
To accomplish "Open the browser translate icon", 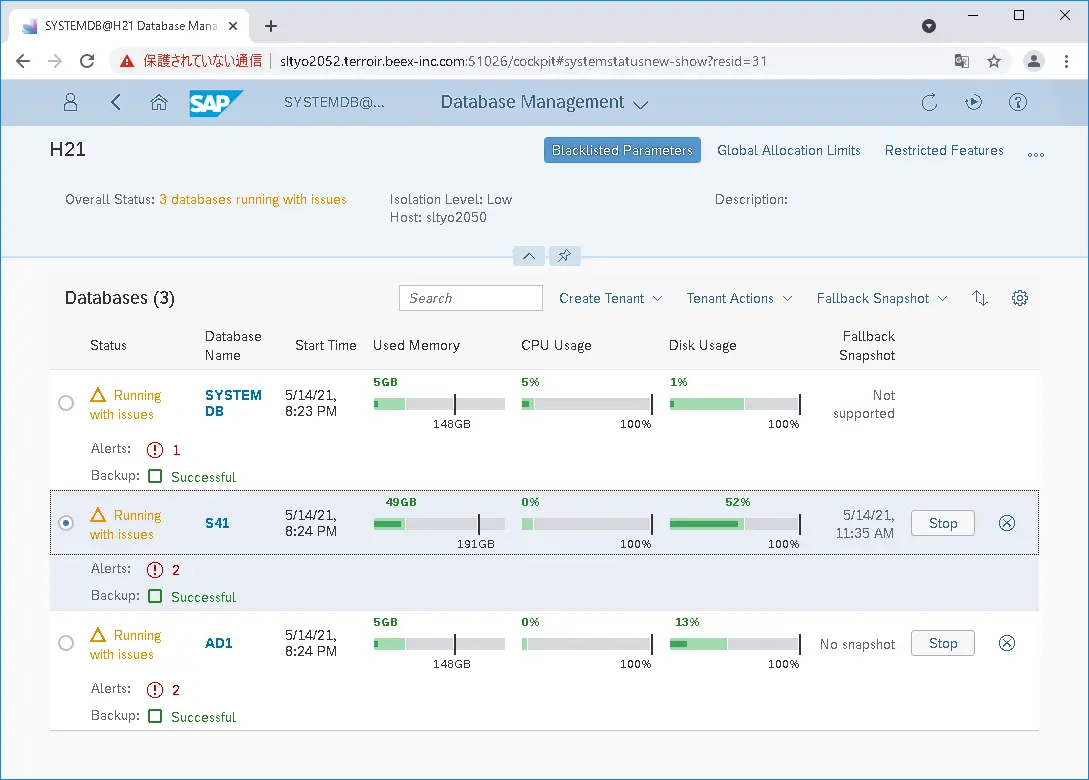I will (x=961, y=61).
